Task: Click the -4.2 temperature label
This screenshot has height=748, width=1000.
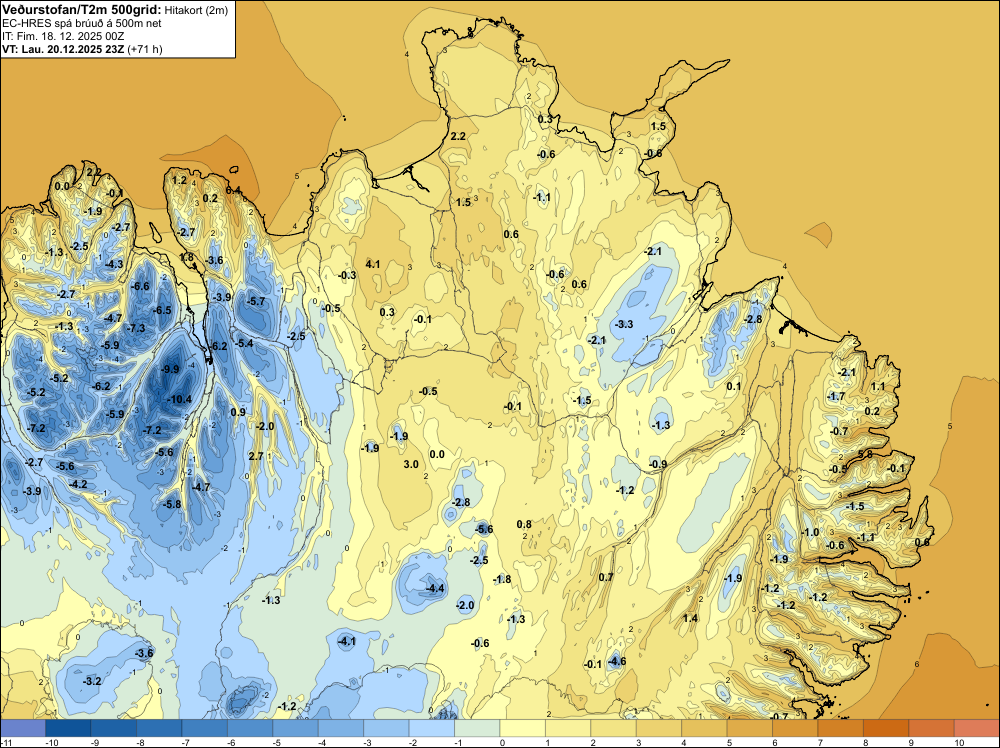Action: click(x=78, y=484)
